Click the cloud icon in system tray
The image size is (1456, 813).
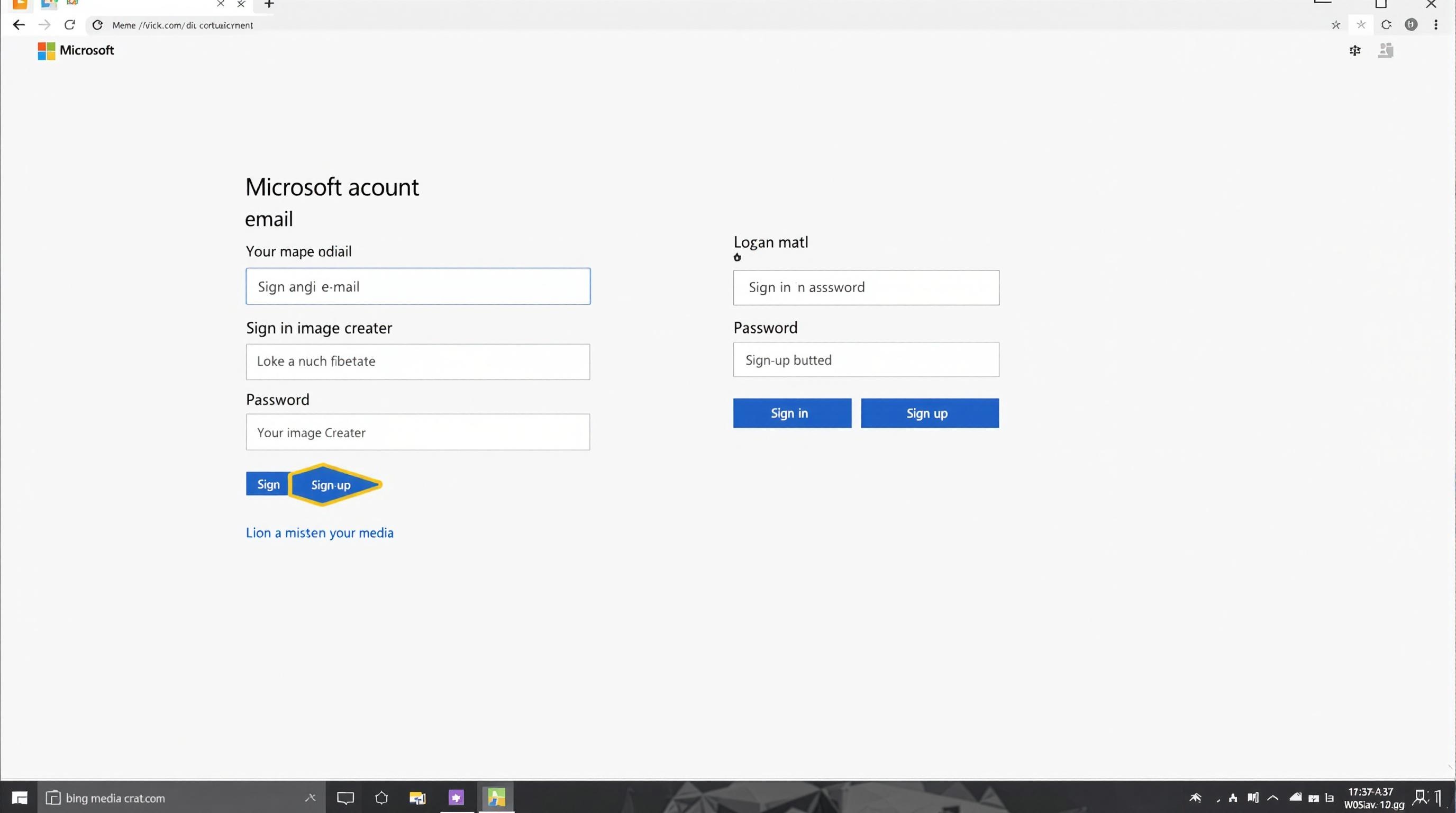click(1296, 798)
